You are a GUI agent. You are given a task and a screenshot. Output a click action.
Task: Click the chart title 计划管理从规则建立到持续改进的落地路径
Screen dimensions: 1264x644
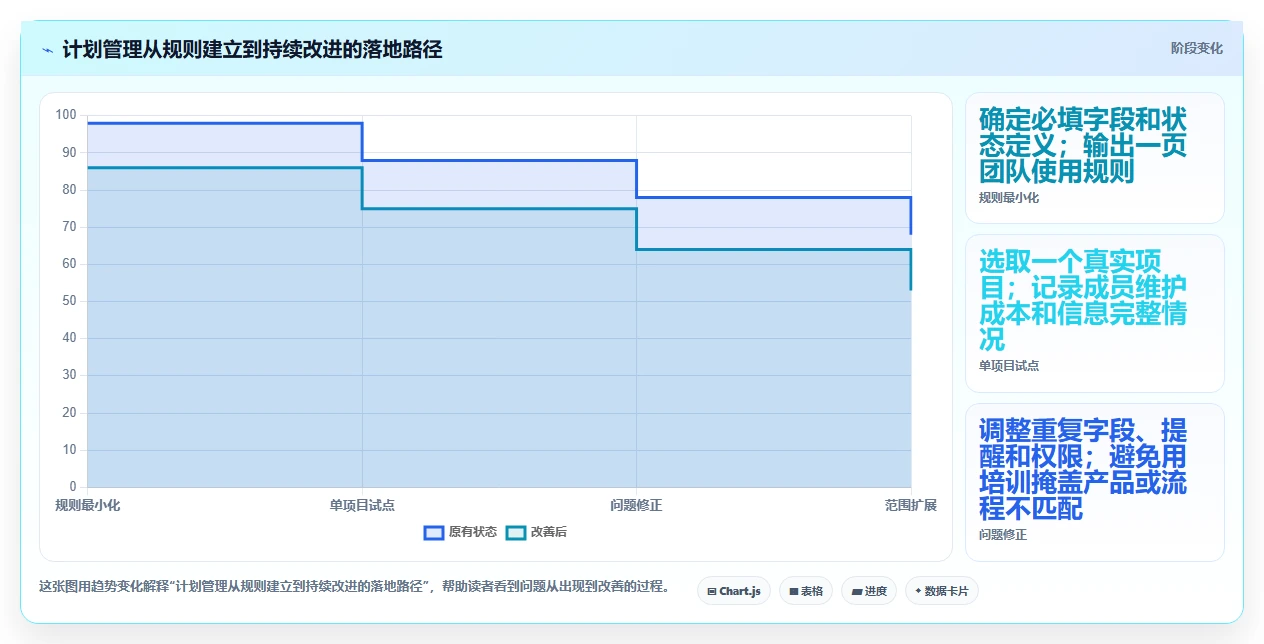click(x=252, y=49)
